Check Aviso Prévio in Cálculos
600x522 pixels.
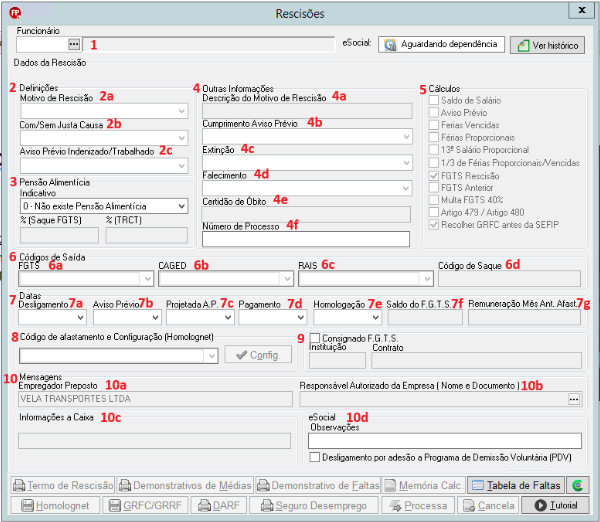point(434,113)
